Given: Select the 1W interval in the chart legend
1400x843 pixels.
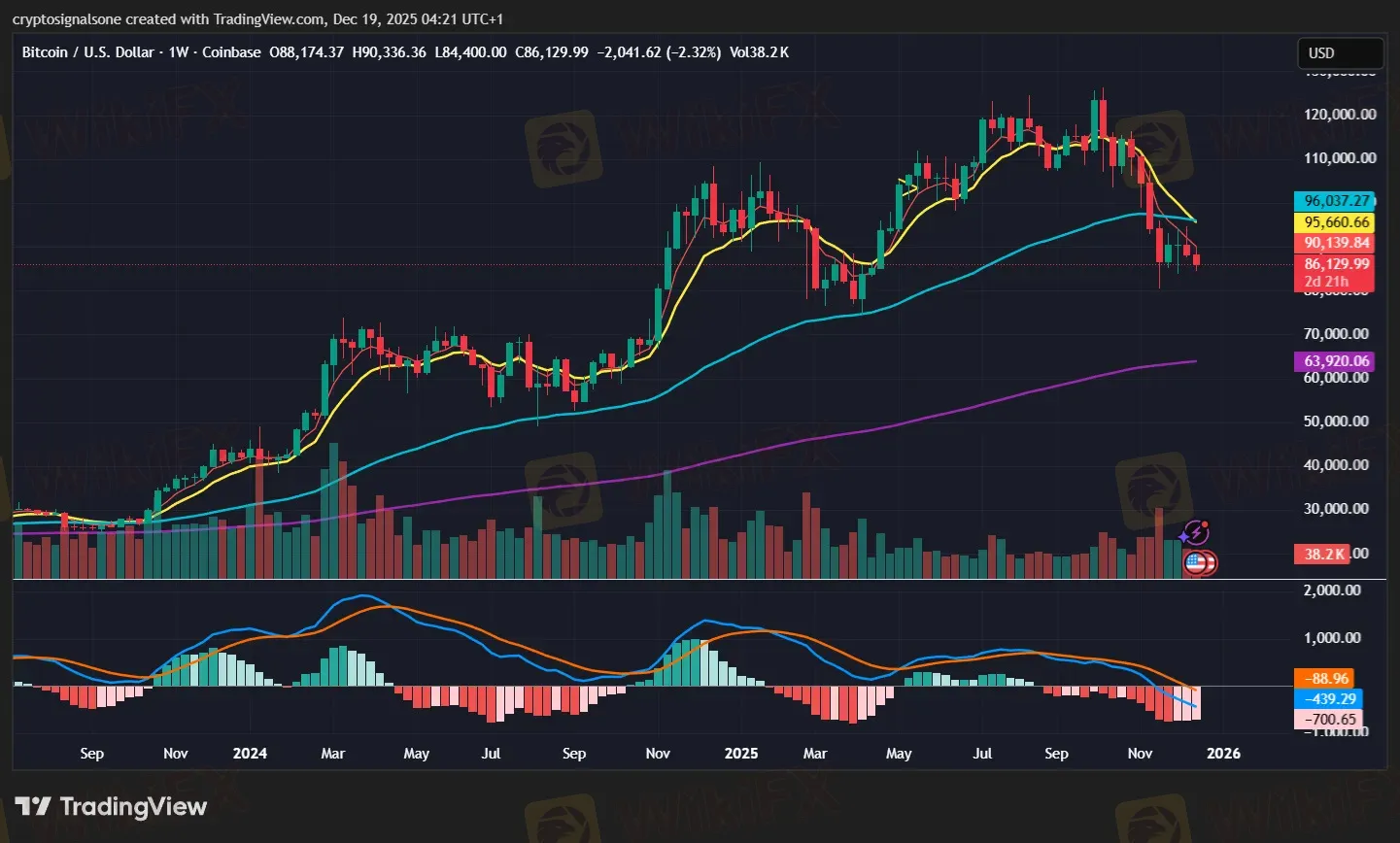Looking at the screenshot, I should 178,52.
